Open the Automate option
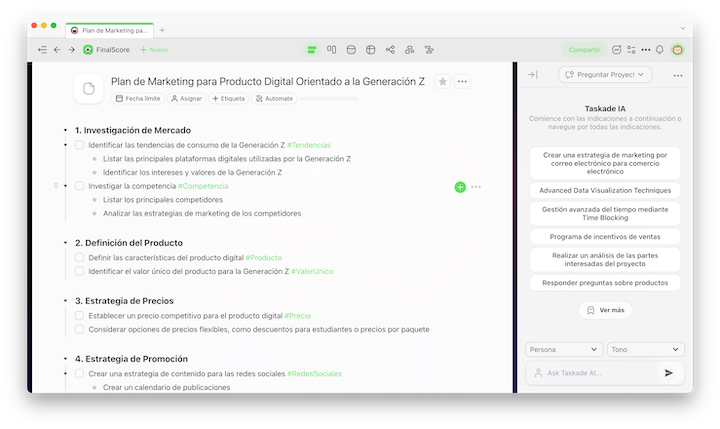The height and width of the screenshot is (429, 720). coord(274,98)
